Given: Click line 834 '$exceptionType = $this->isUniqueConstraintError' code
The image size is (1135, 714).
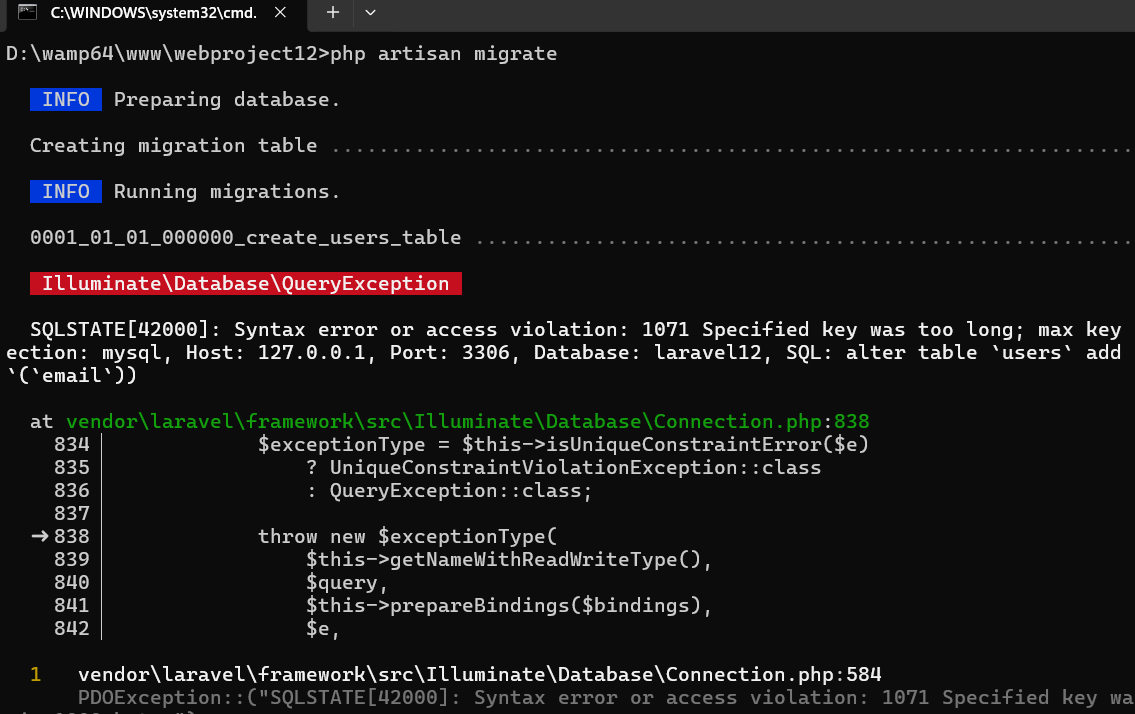Looking at the screenshot, I should (x=563, y=444).
